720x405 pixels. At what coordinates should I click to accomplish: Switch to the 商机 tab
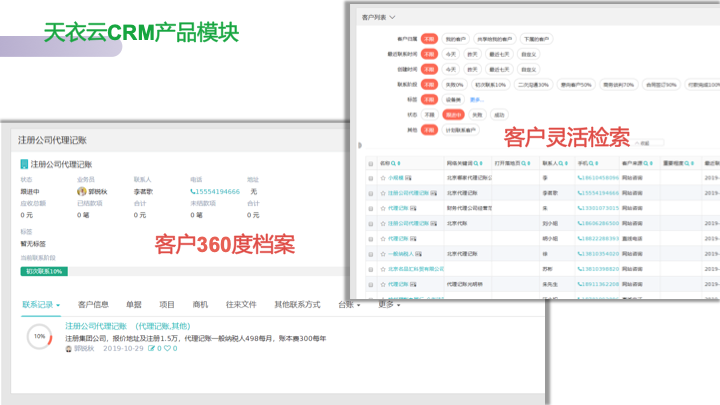(x=200, y=304)
